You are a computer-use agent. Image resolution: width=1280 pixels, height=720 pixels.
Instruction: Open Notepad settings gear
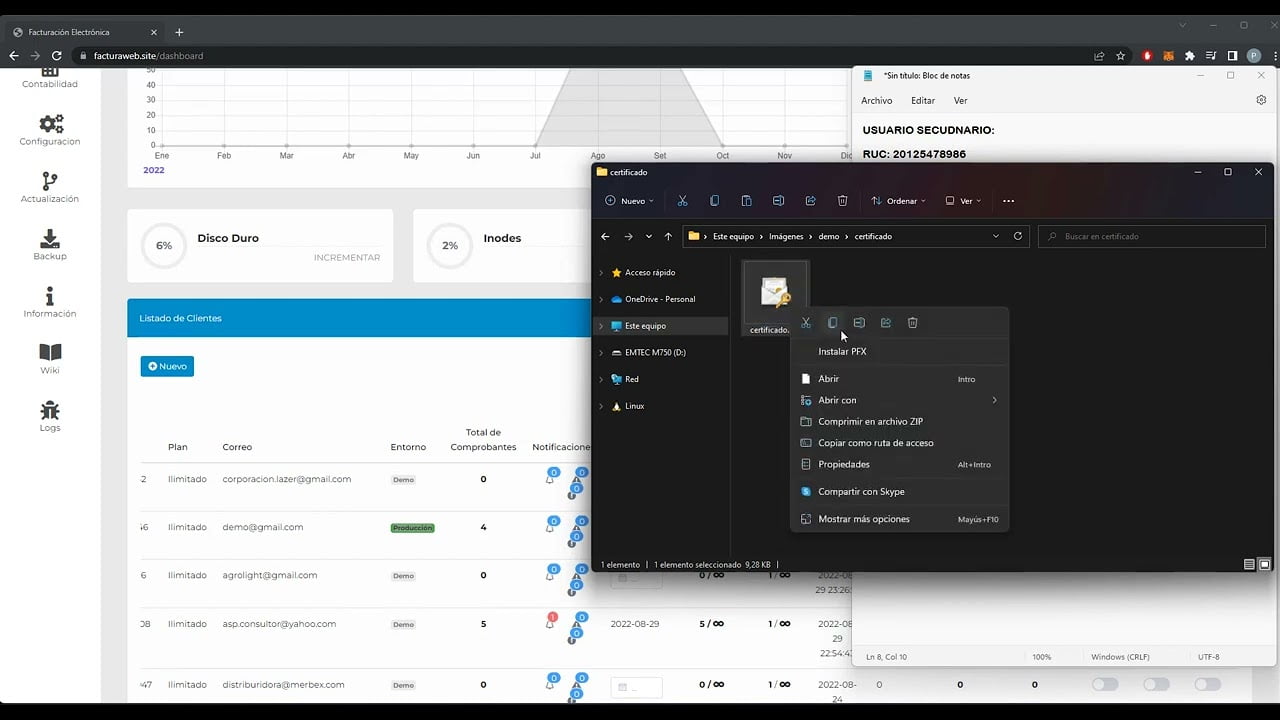[x=1261, y=100]
